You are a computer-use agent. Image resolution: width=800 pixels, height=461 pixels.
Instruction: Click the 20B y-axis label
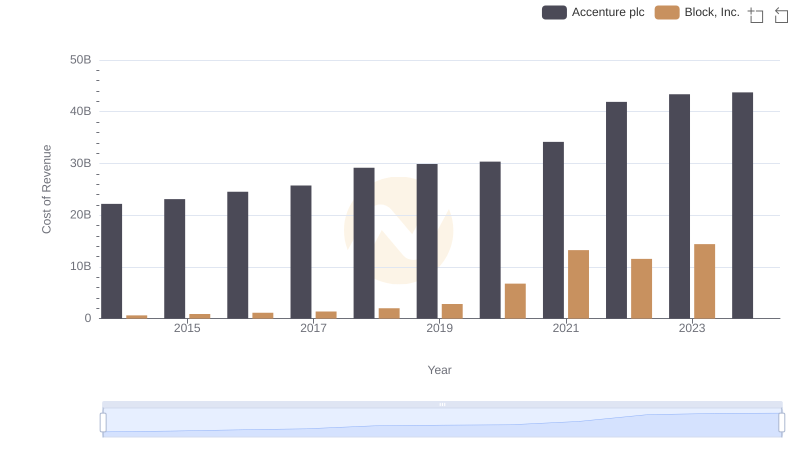click(81, 215)
